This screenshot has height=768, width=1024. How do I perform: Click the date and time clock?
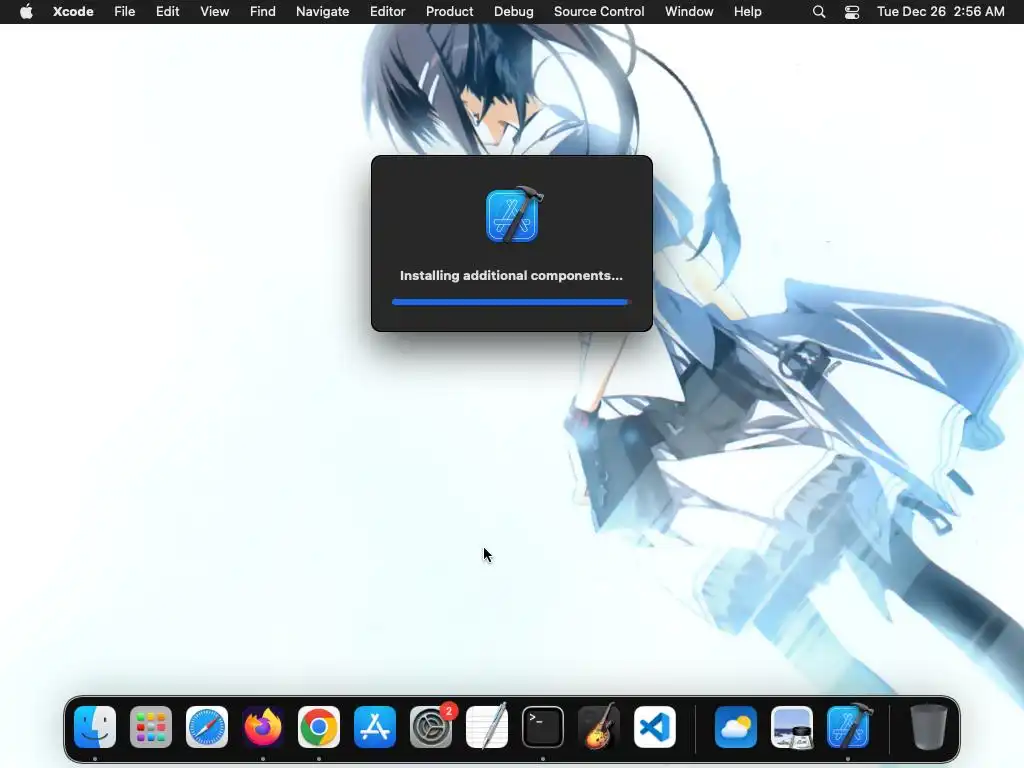(940, 12)
